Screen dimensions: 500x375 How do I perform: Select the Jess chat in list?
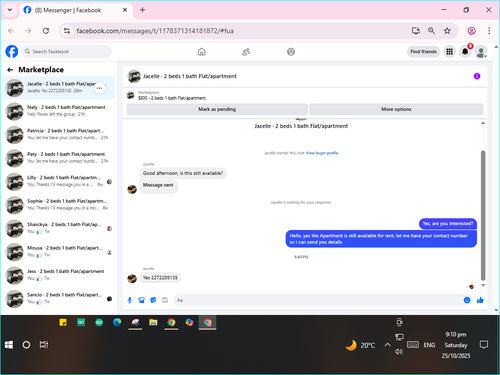59,275
